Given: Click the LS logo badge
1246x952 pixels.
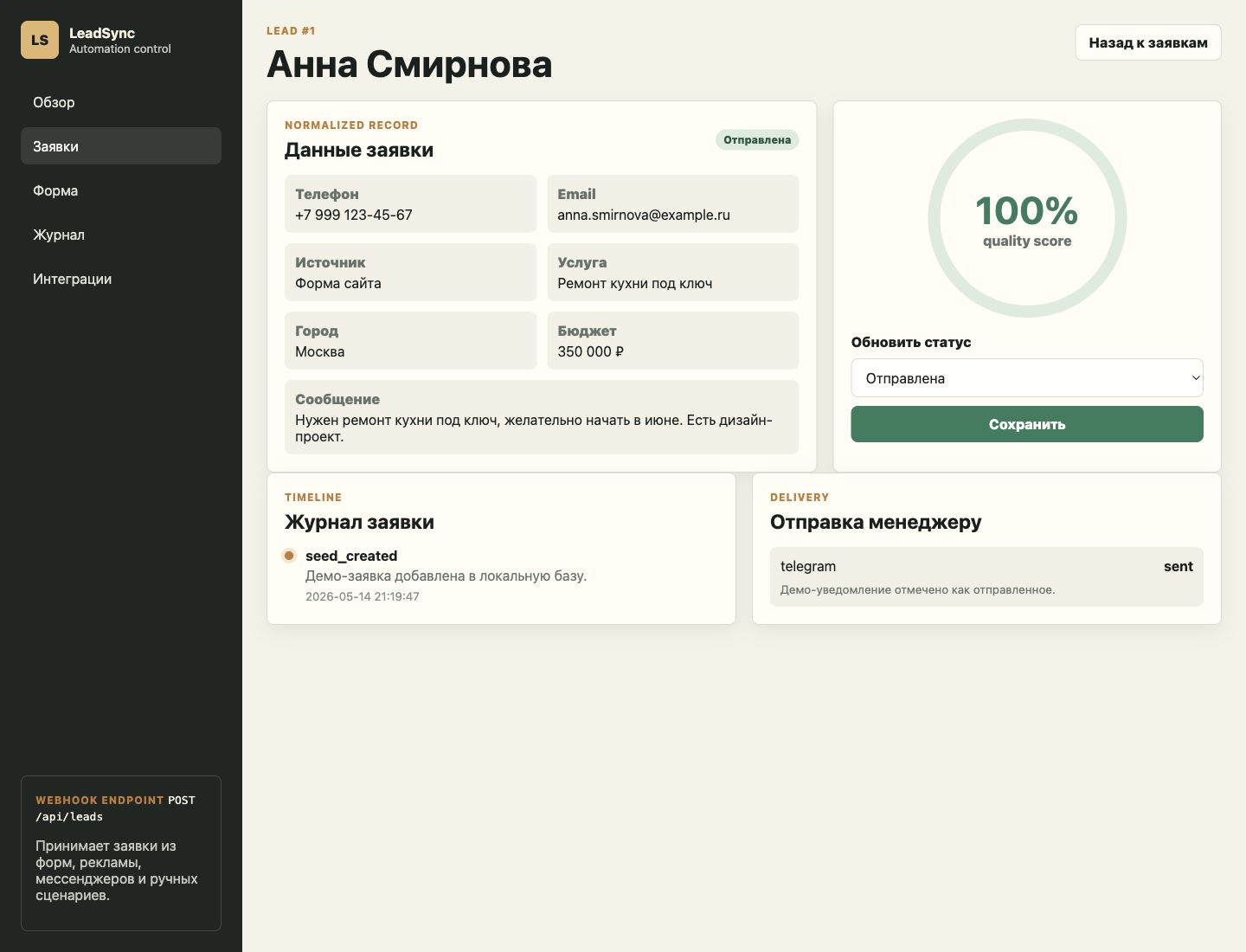Looking at the screenshot, I should point(40,40).
